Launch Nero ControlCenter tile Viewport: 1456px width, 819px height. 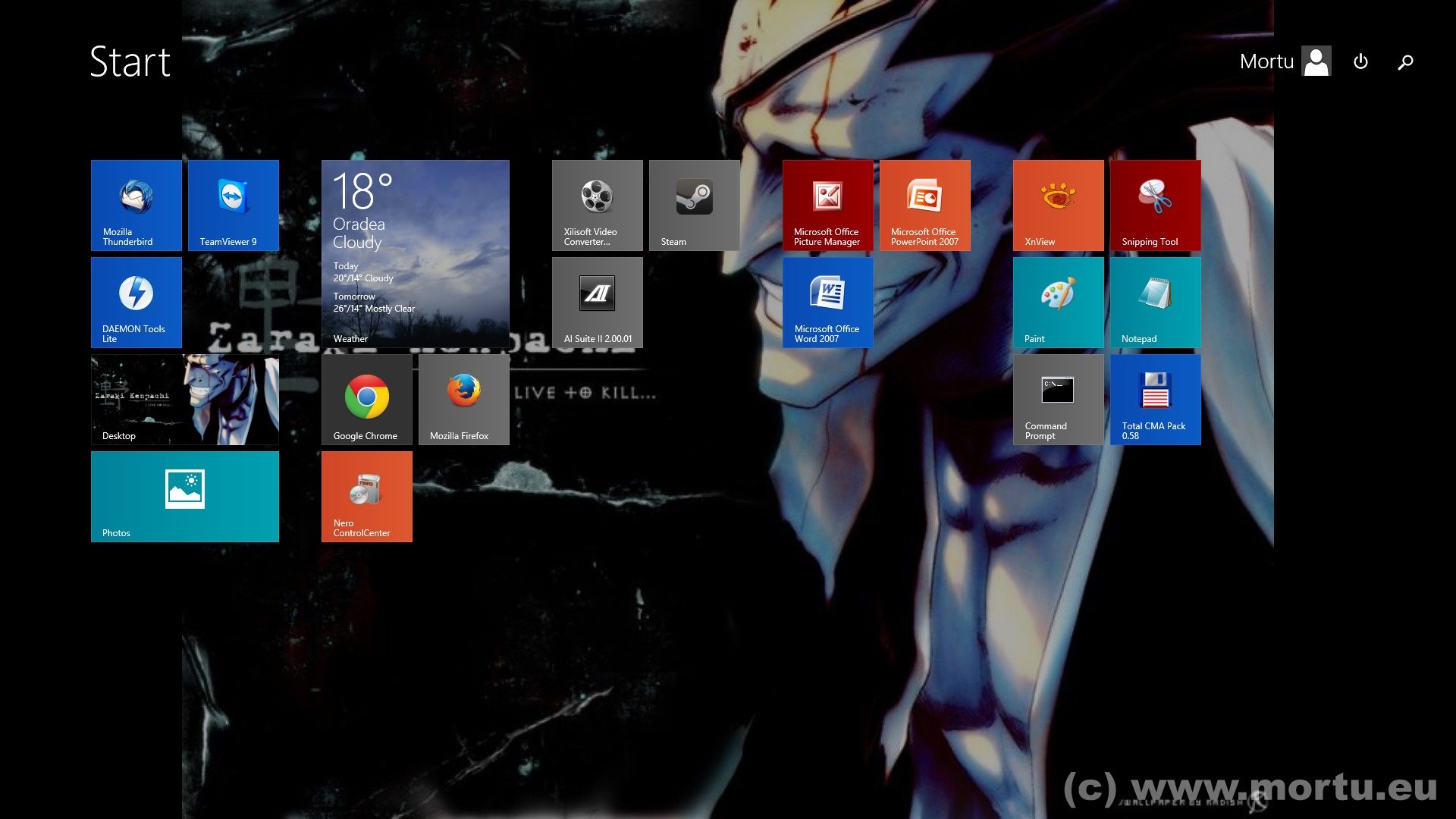pos(367,496)
